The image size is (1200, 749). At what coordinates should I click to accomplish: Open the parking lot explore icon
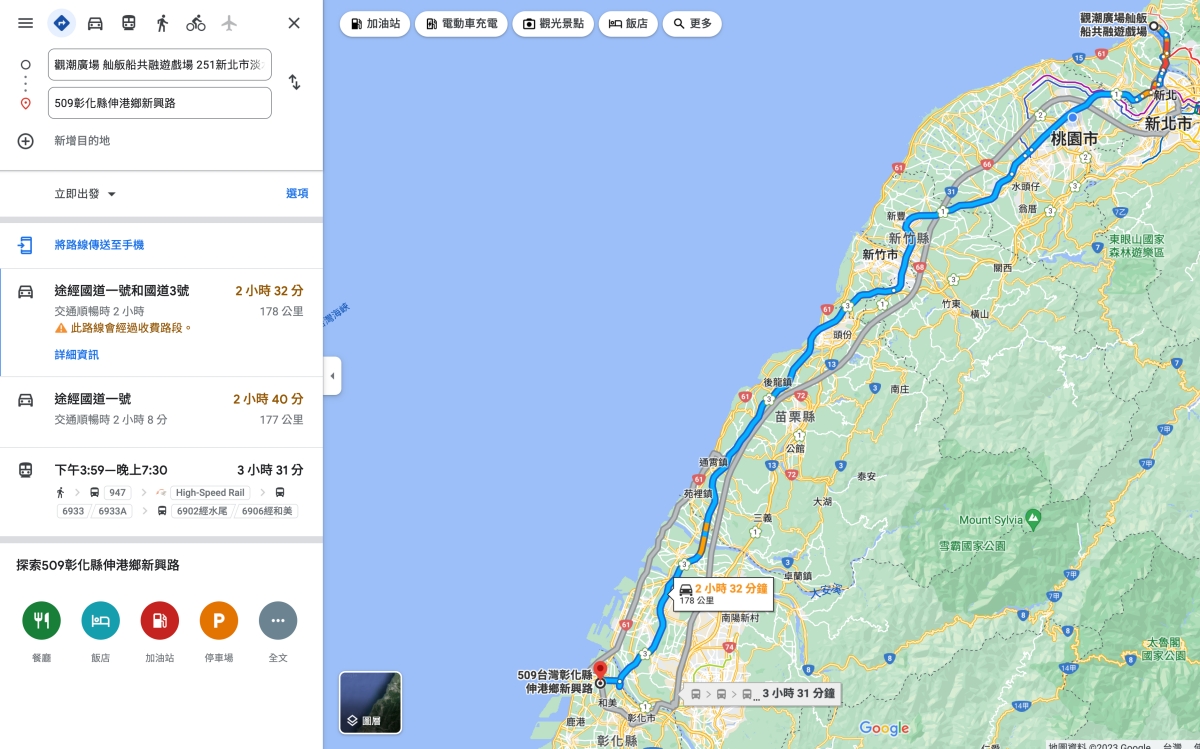(x=219, y=621)
